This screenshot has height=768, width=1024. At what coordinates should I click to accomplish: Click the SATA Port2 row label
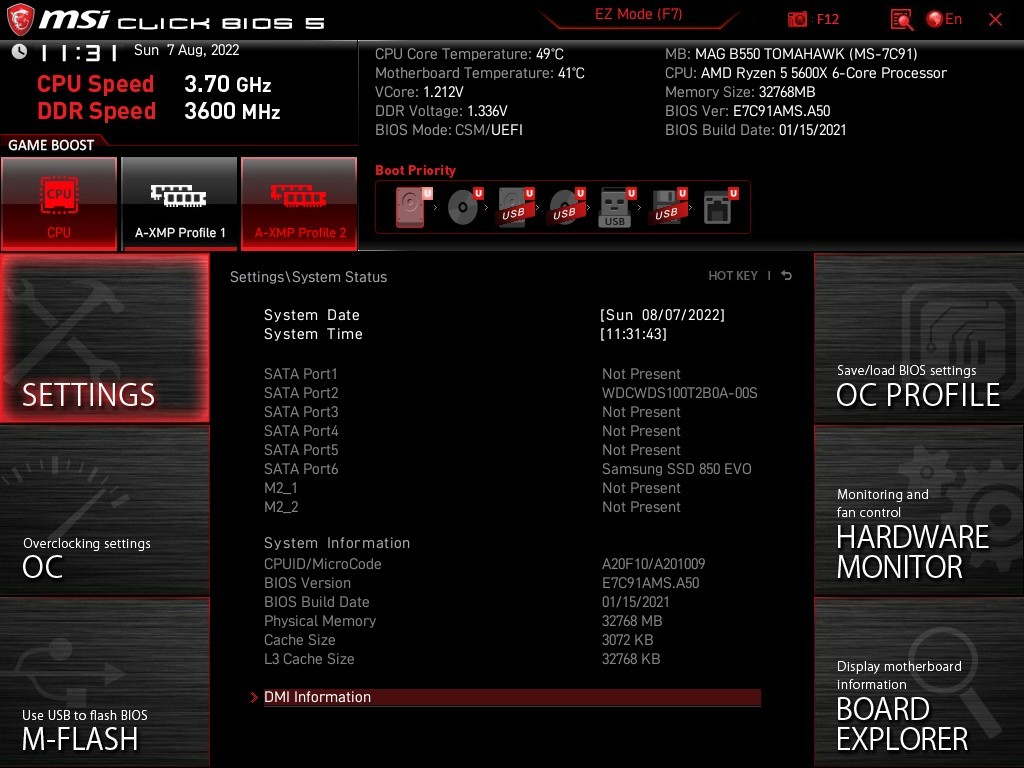[x=301, y=392]
